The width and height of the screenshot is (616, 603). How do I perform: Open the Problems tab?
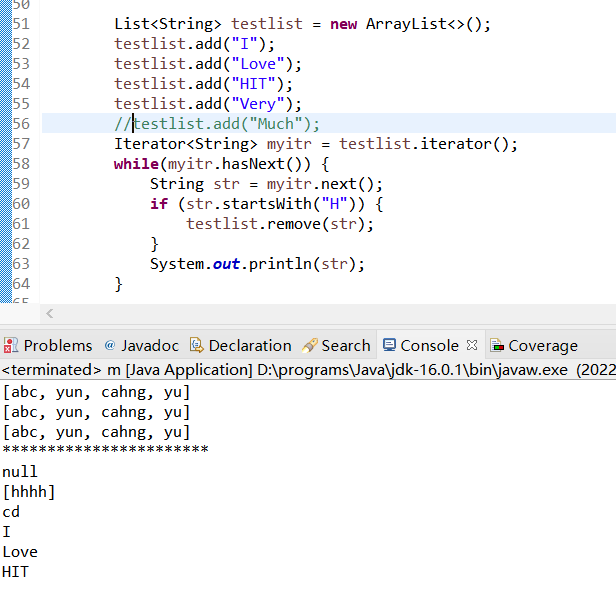point(48,346)
